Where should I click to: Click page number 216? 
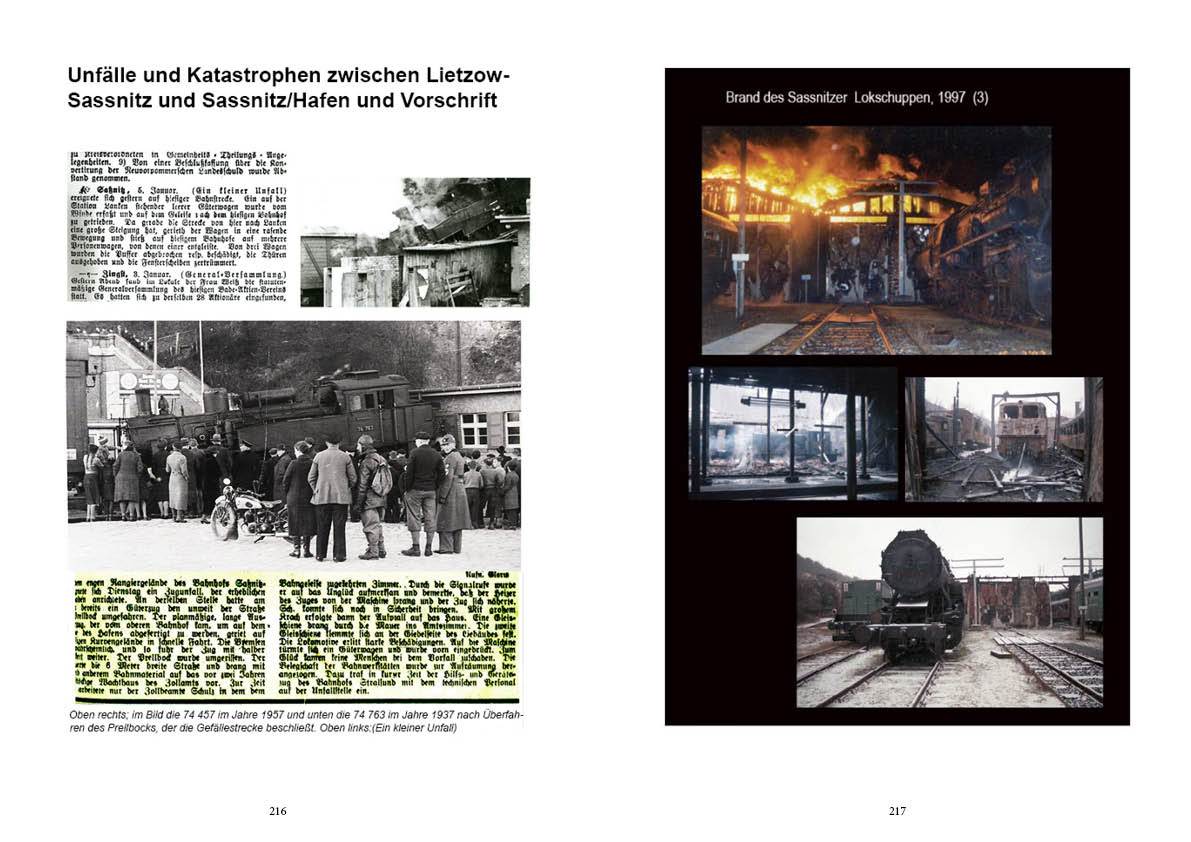point(278,811)
